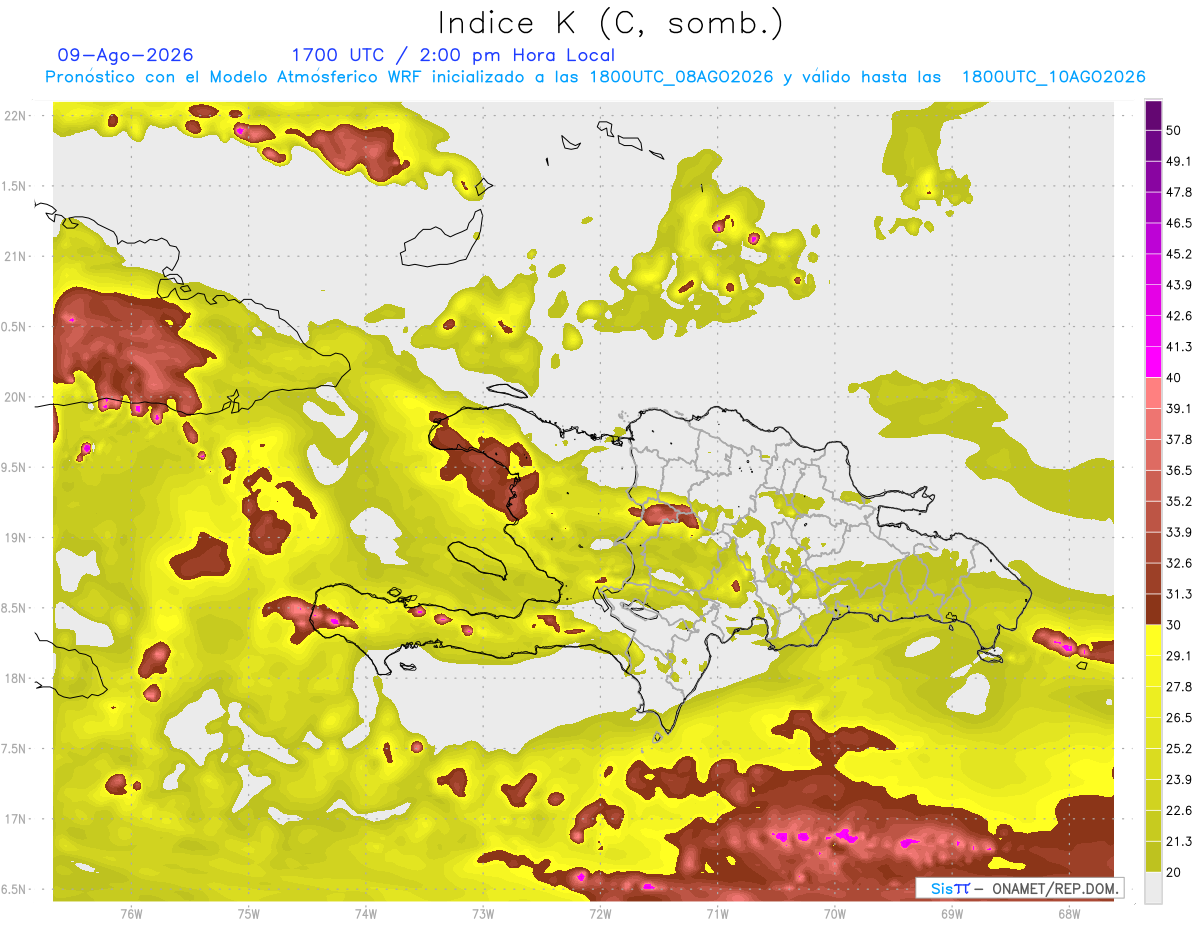
Task: Click the "47.8" color scale label
Action: point(1179,192)
